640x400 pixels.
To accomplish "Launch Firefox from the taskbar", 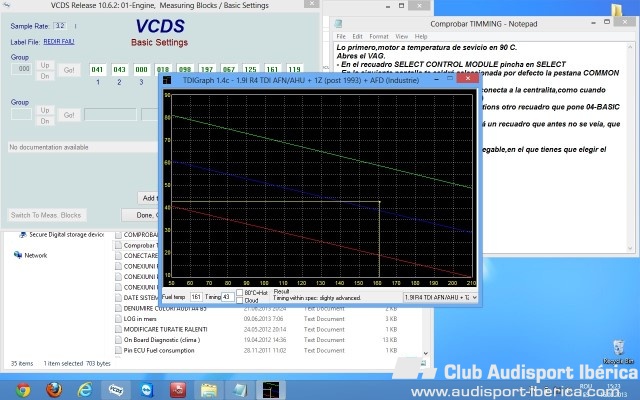I will (54, 390).
